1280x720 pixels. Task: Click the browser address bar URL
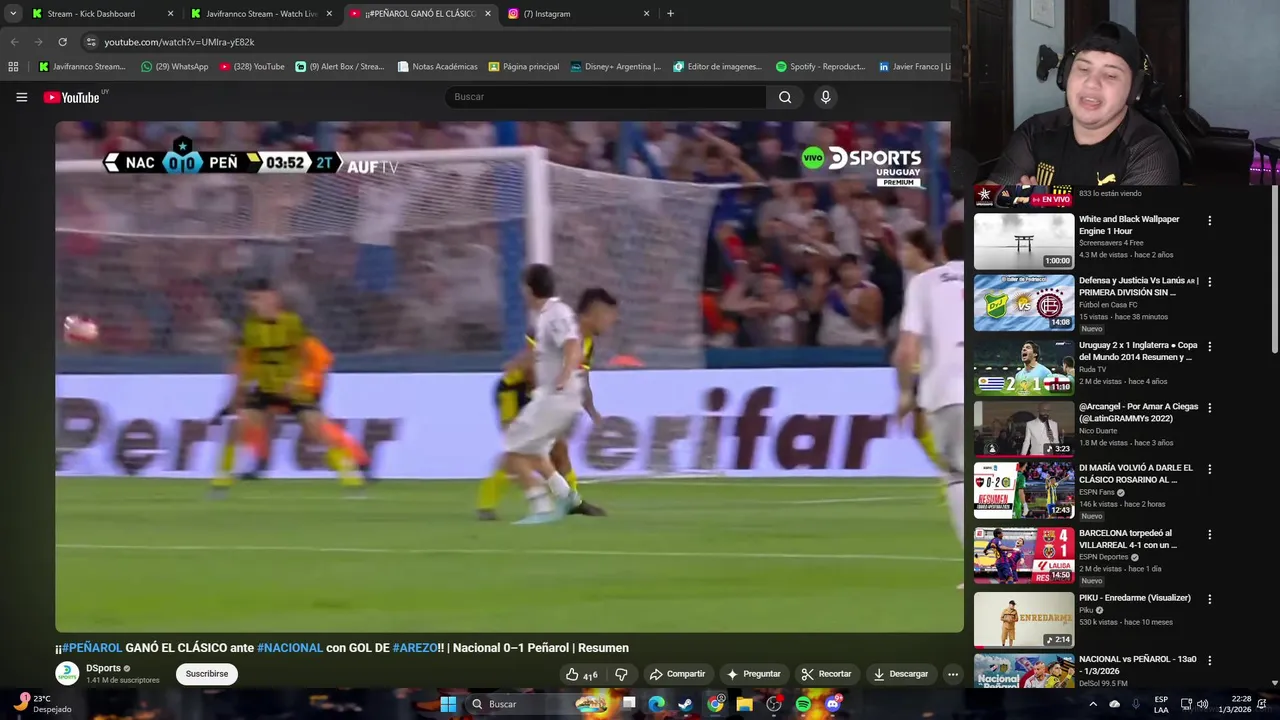[179, 42]
